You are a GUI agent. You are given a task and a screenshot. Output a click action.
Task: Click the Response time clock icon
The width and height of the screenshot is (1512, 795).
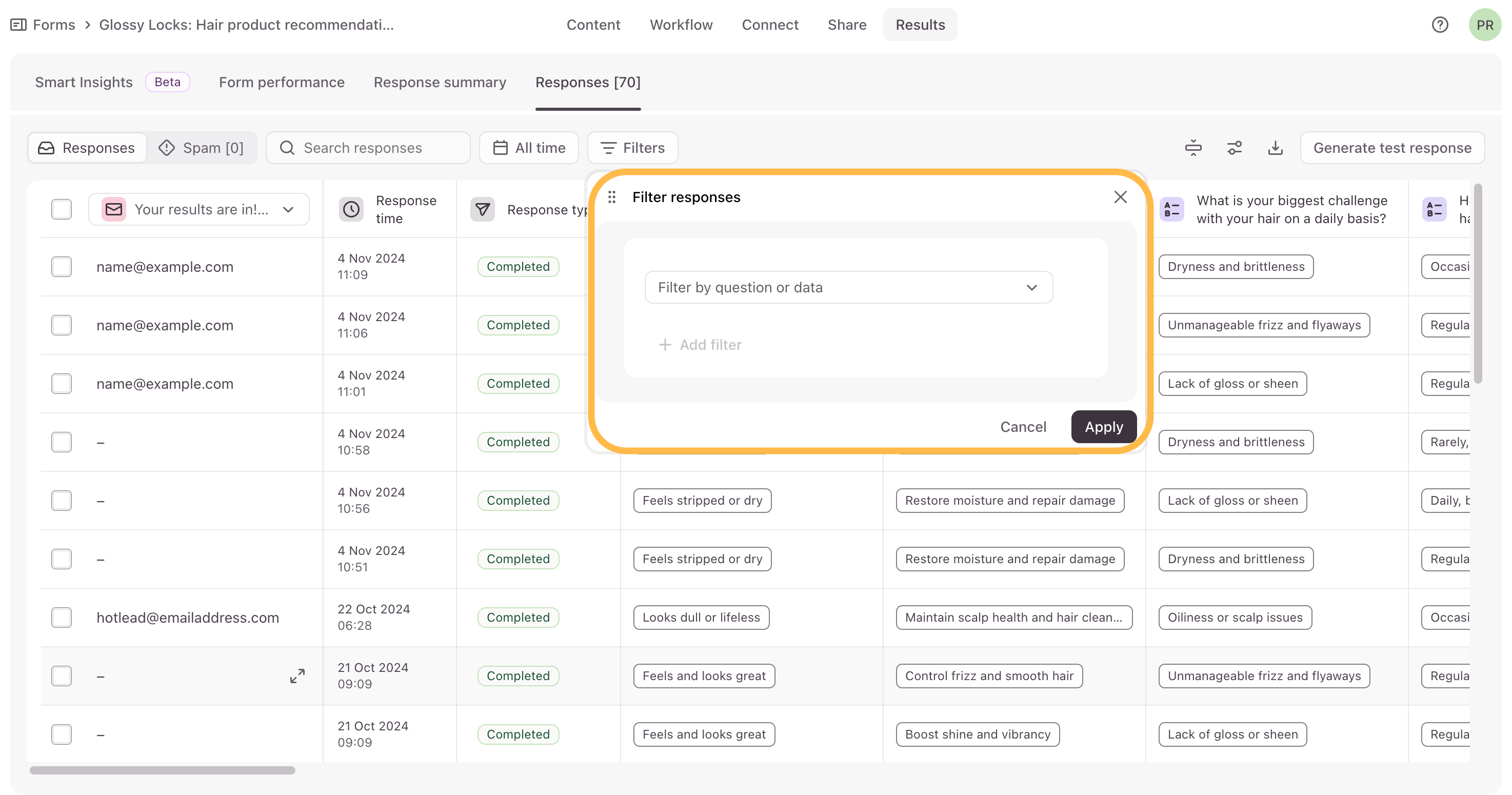click(x=351, y=210)
